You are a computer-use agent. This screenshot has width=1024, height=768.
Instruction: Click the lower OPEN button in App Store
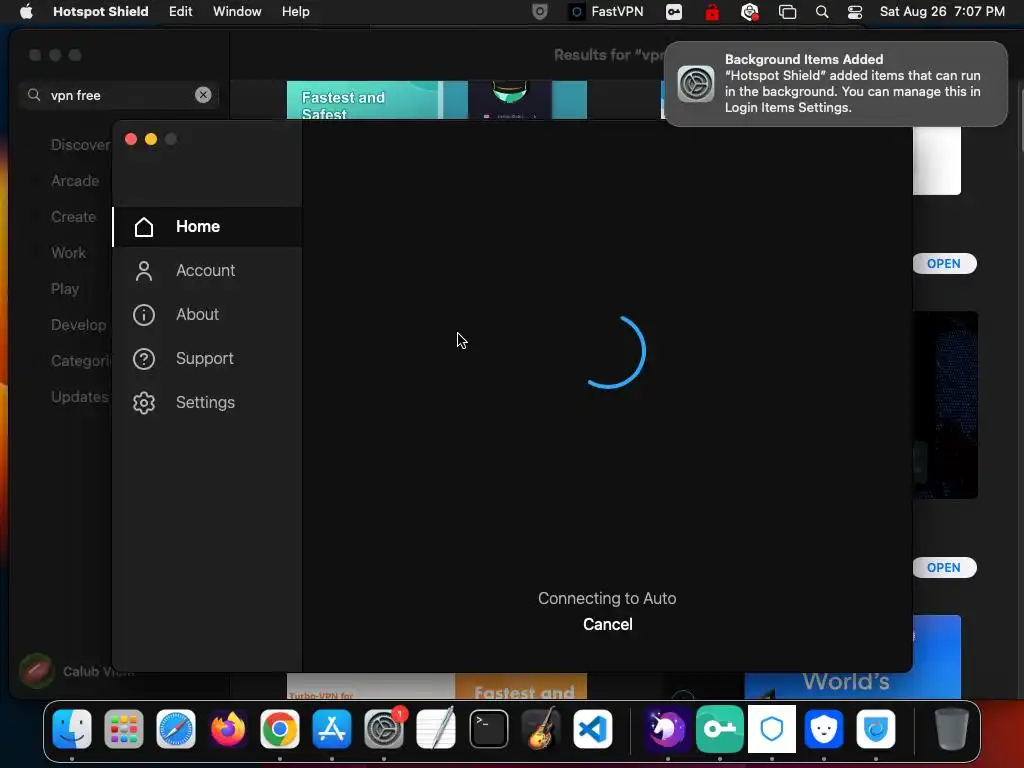pos(944,568)
